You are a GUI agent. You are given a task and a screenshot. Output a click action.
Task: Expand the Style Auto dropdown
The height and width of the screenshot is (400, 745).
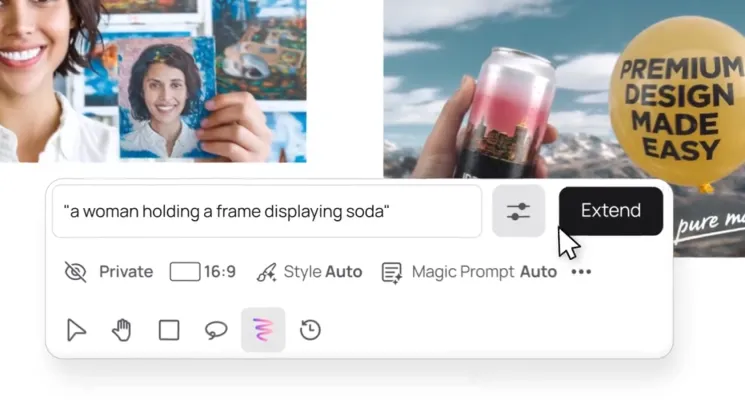tap(323, 272)
